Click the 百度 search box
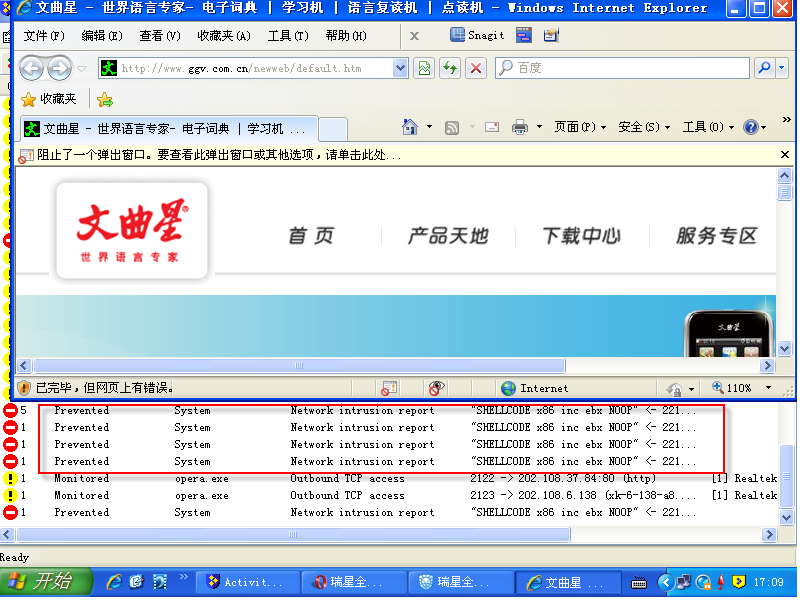The height and width of the screenshot is (600, 800). (622, 68)
